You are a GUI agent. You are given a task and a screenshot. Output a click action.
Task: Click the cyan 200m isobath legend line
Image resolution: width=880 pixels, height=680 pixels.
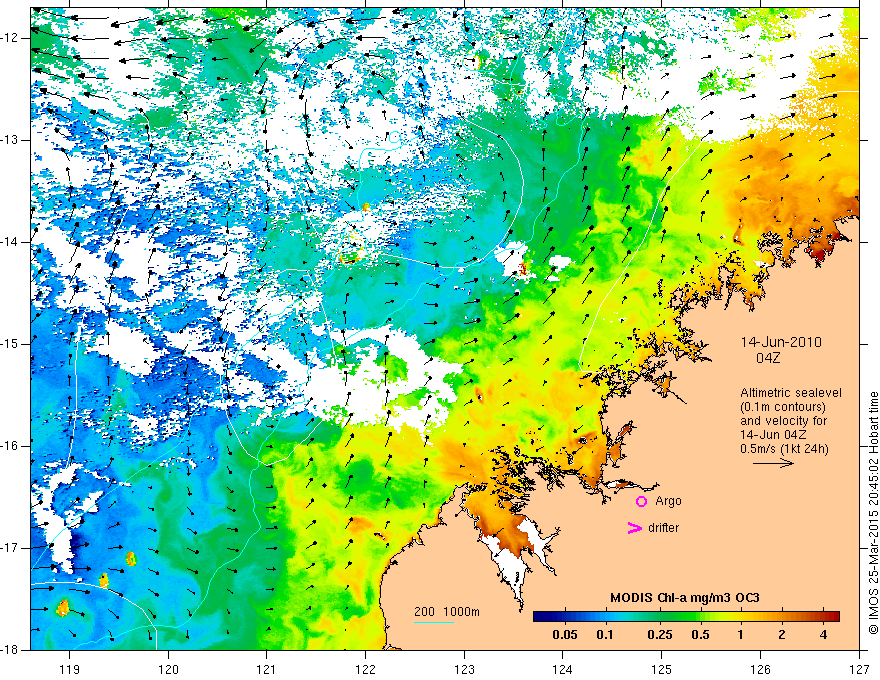434,622
